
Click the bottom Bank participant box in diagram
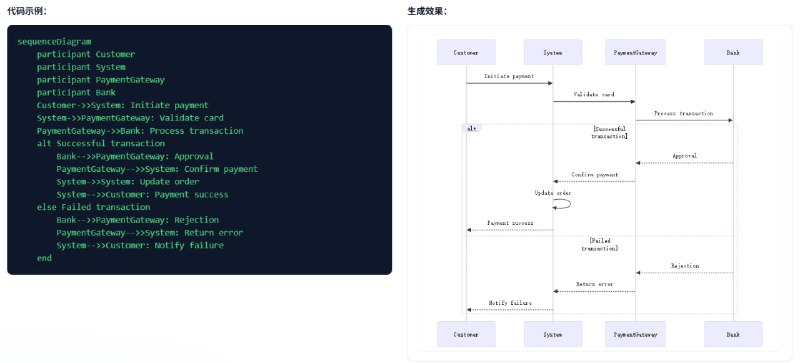click(733, 334)
